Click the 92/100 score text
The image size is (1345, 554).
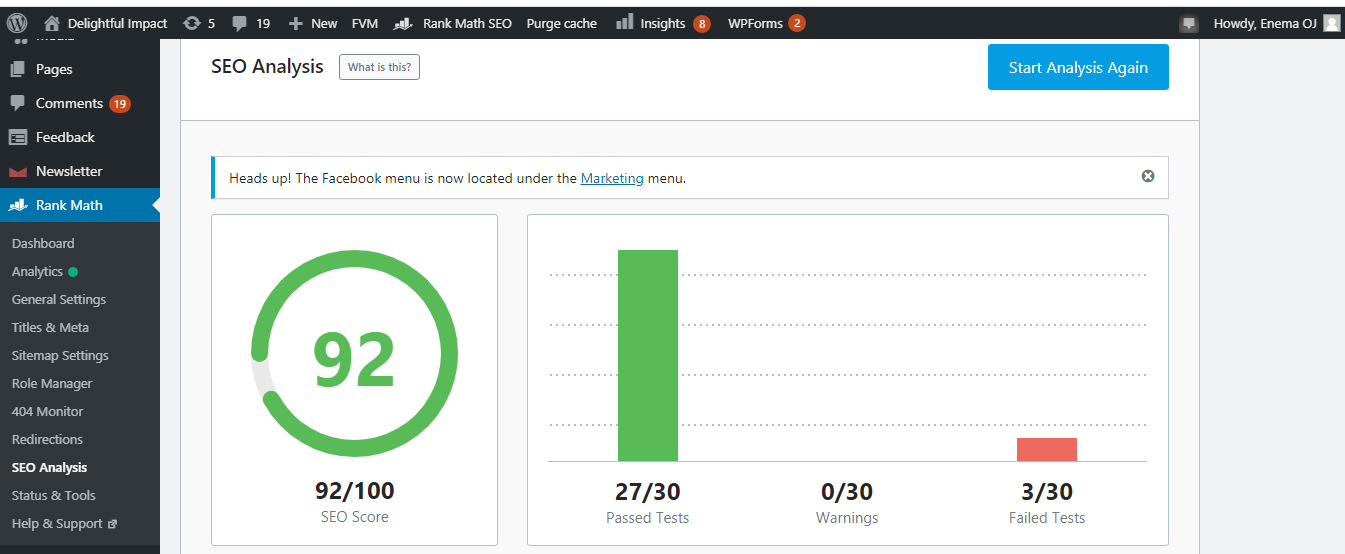[x=355, y=491]
